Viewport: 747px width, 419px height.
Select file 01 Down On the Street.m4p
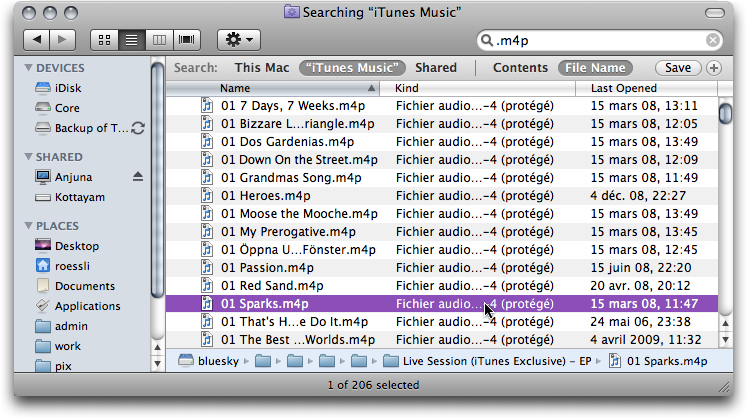click(442, 160)
